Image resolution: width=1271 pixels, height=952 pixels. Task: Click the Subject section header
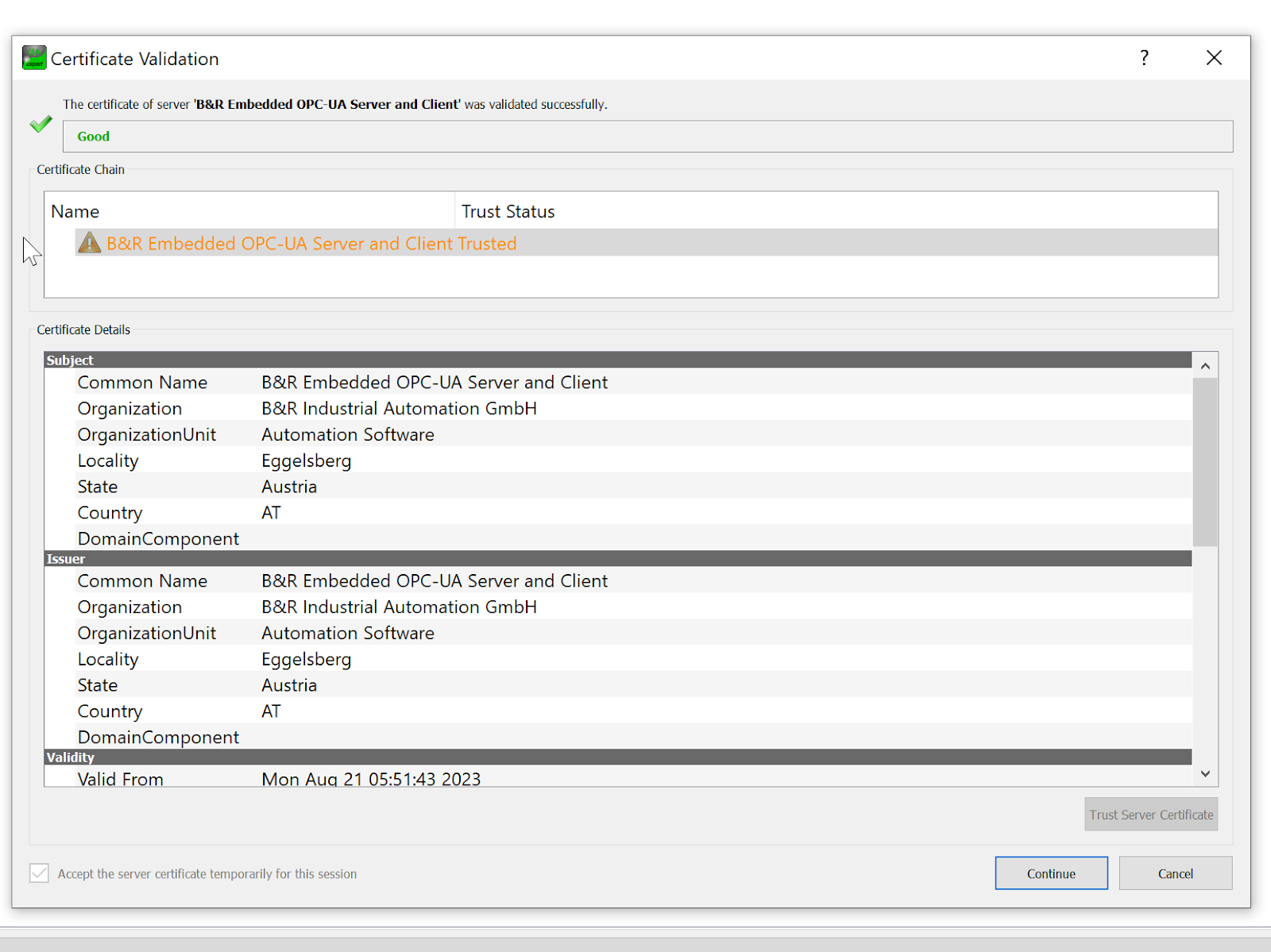[618, 360]
